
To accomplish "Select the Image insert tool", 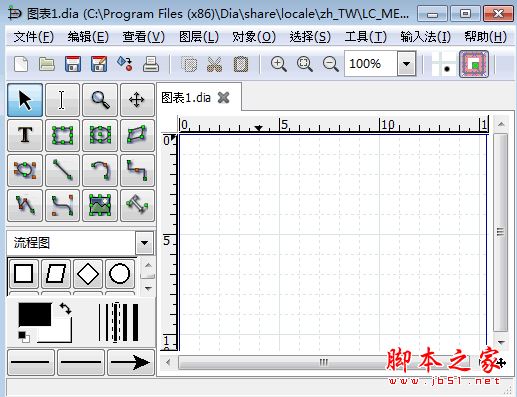I will click(x=100, y=205).
